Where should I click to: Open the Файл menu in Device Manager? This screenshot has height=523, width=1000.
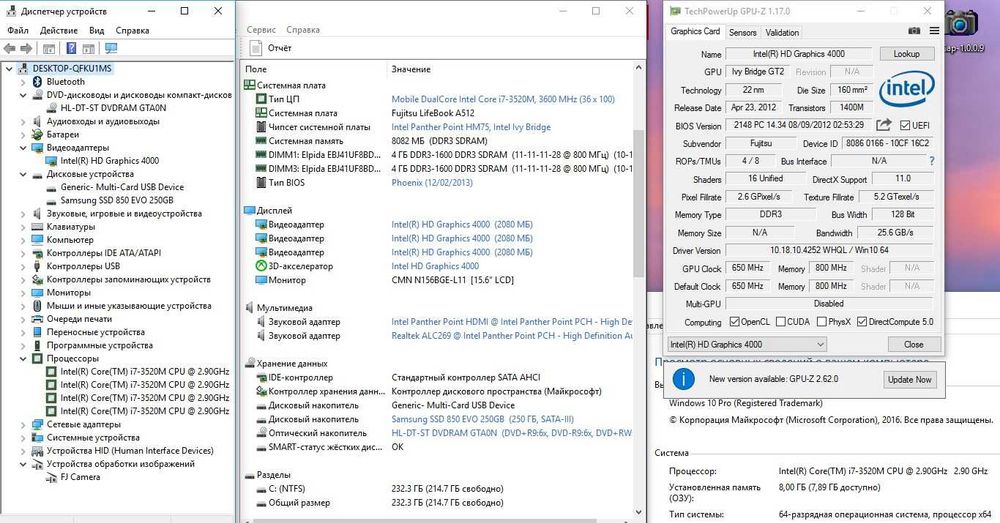18,30
